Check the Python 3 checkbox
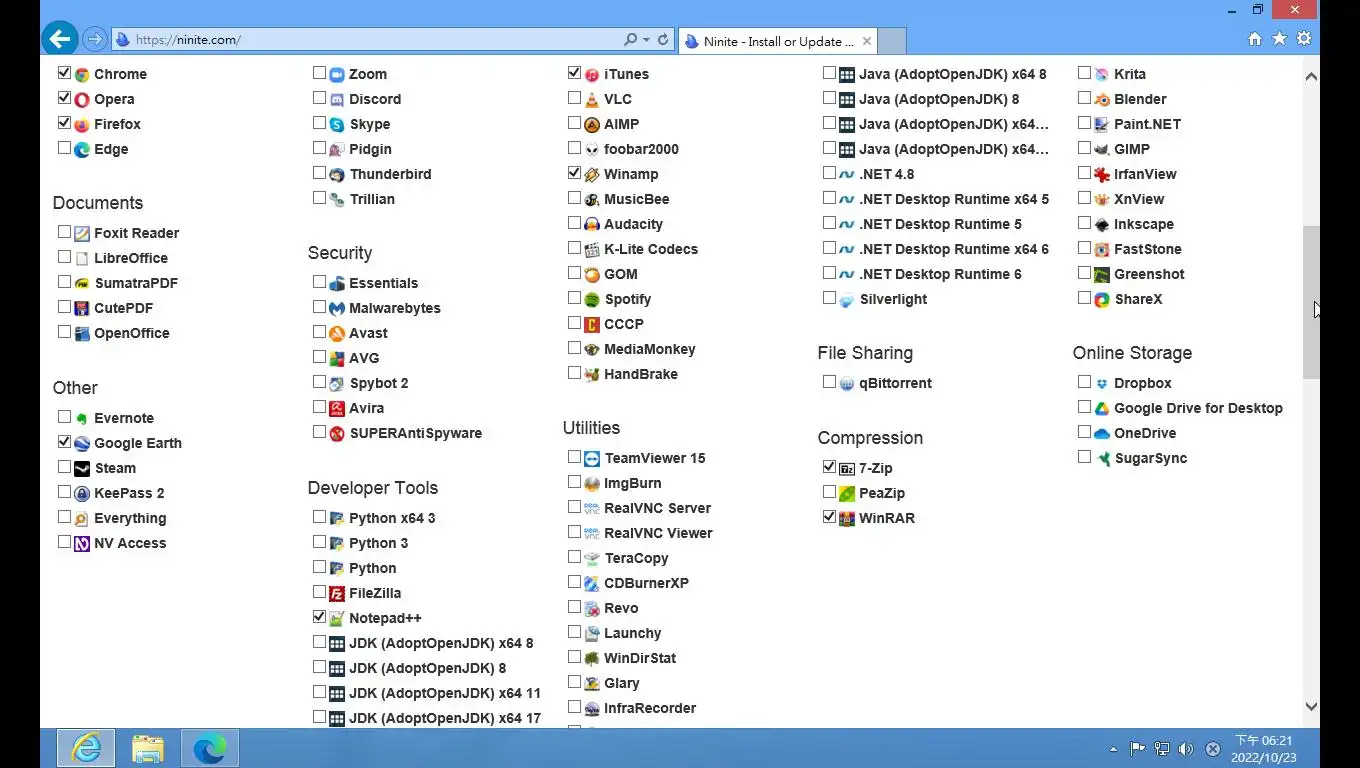The height and width of the screenshot is (768, 1360). 319,542
